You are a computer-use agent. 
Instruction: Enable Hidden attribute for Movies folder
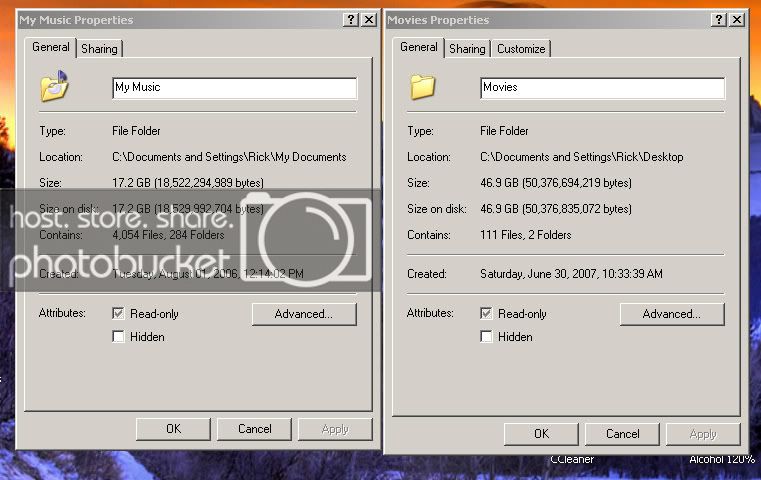pyautogui.click(x=487, y=337)
